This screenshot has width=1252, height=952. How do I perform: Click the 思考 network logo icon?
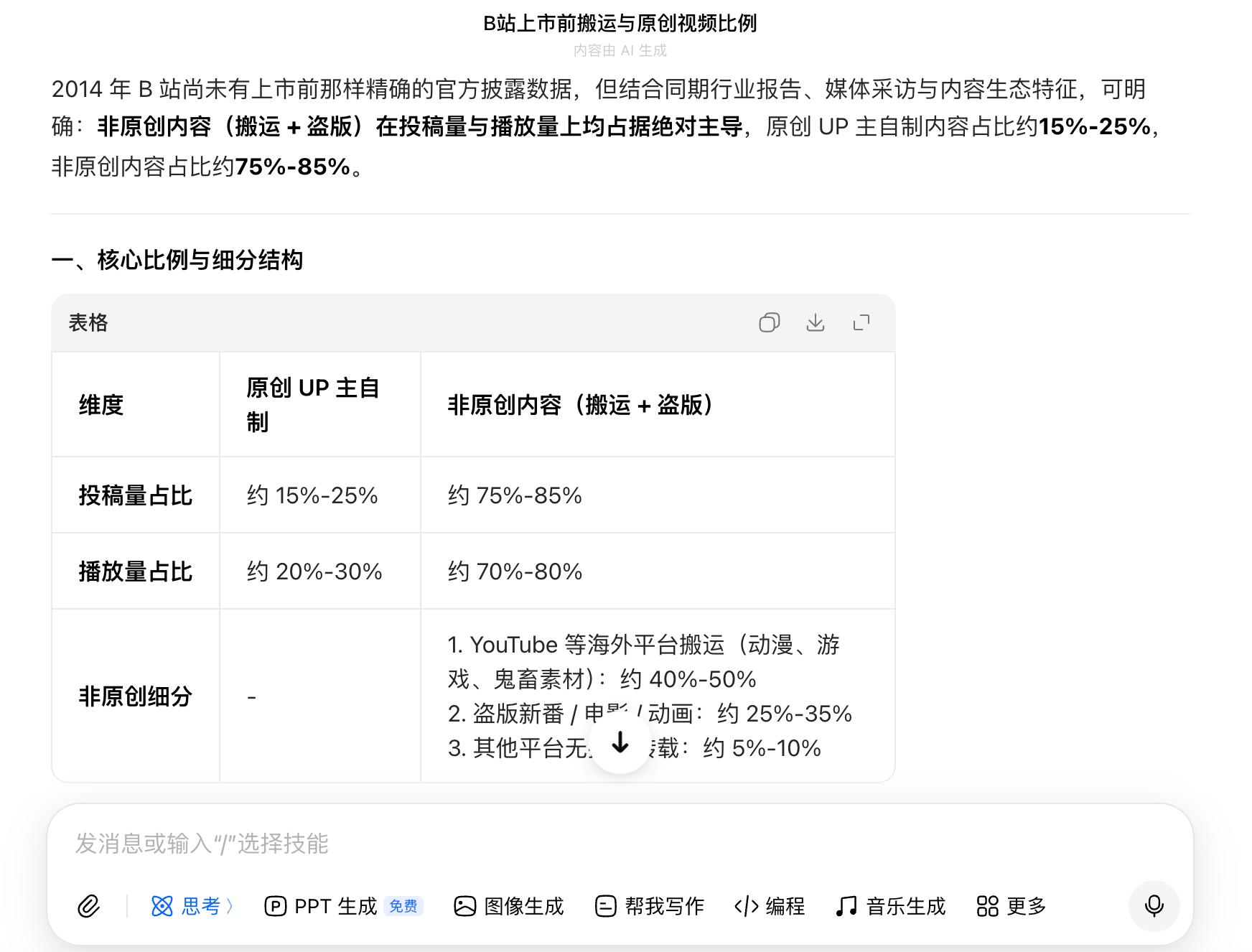tap(164, 906)
